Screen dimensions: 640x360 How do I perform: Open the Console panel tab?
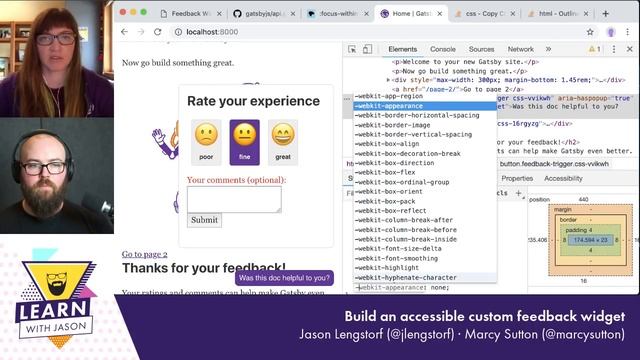pos(442,49)
